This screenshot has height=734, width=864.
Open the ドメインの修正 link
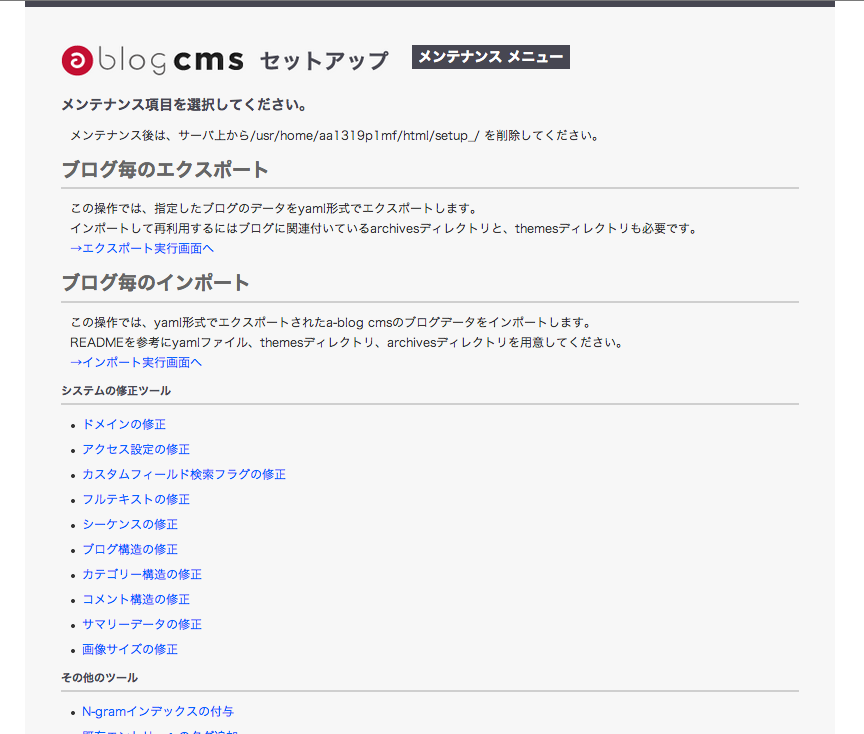click(x=124, y=424)
